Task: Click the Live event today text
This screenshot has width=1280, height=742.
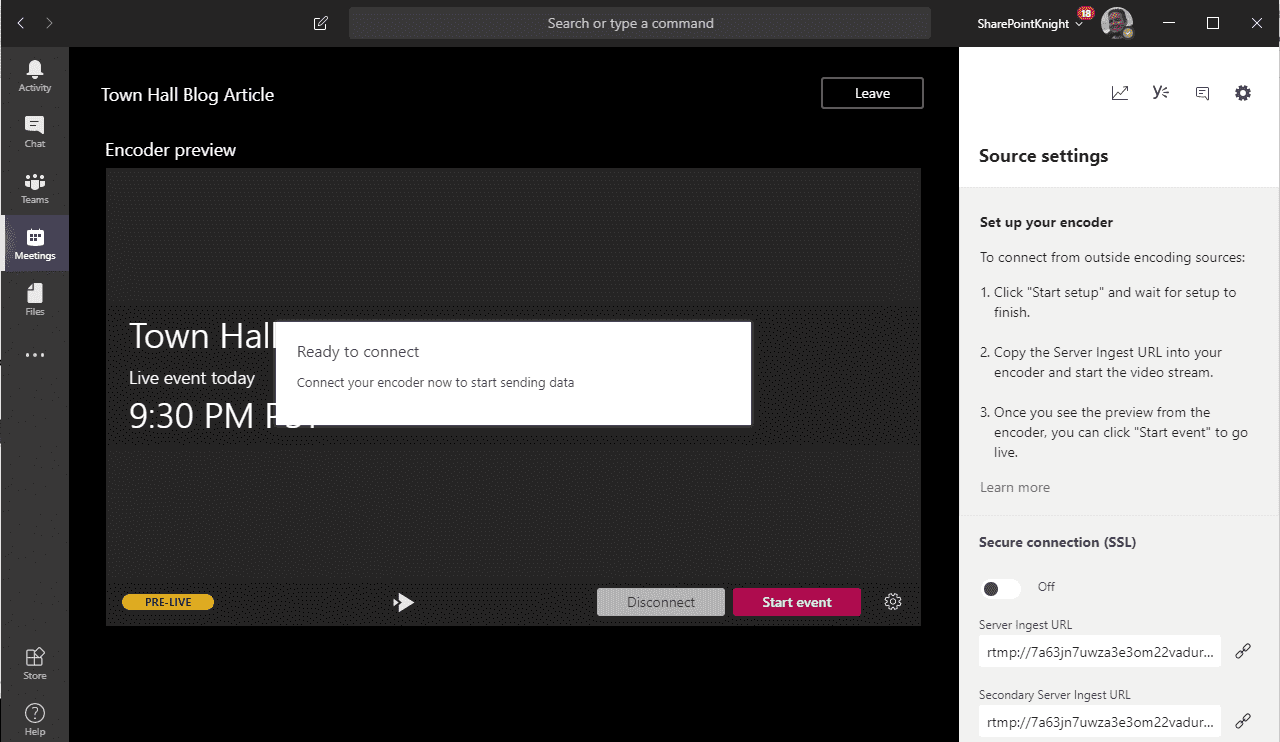Action: coord(192,378)
